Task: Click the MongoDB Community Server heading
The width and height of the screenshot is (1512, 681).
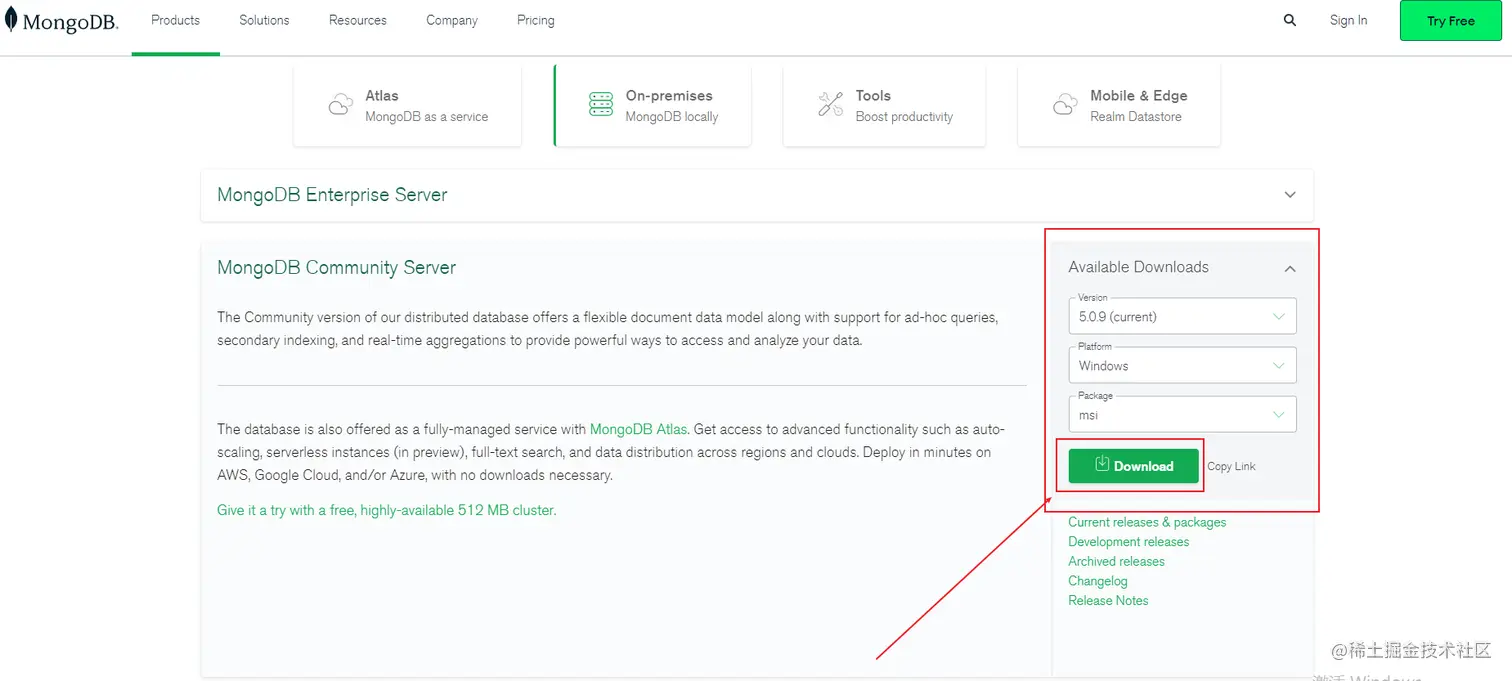Action: tap(336, 267)
